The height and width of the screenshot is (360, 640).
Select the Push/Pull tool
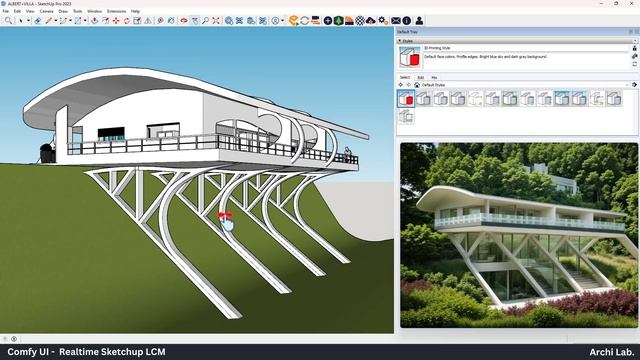(x=95, y=20)
